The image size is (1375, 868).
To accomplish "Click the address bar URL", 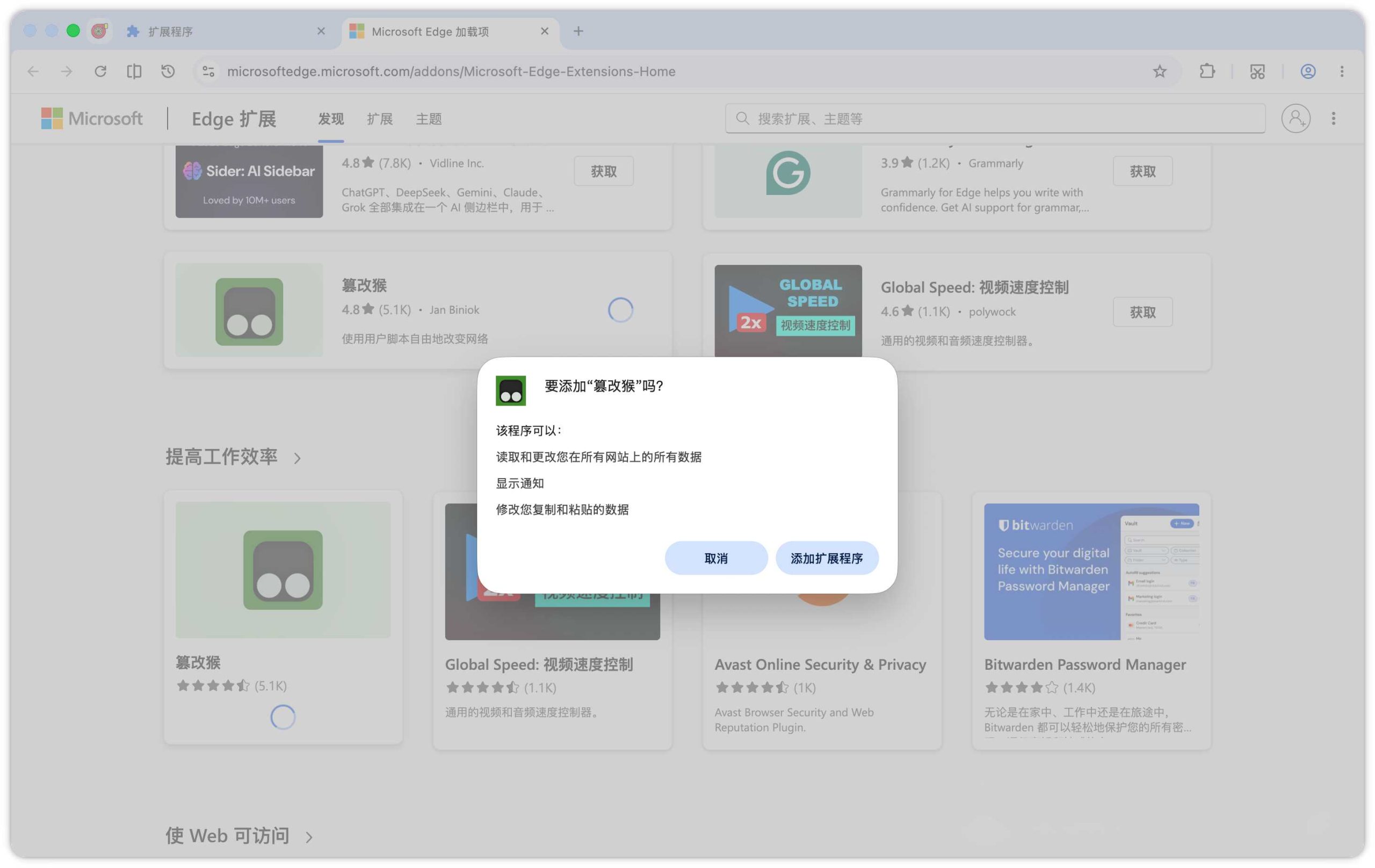I will click(451, 71).
